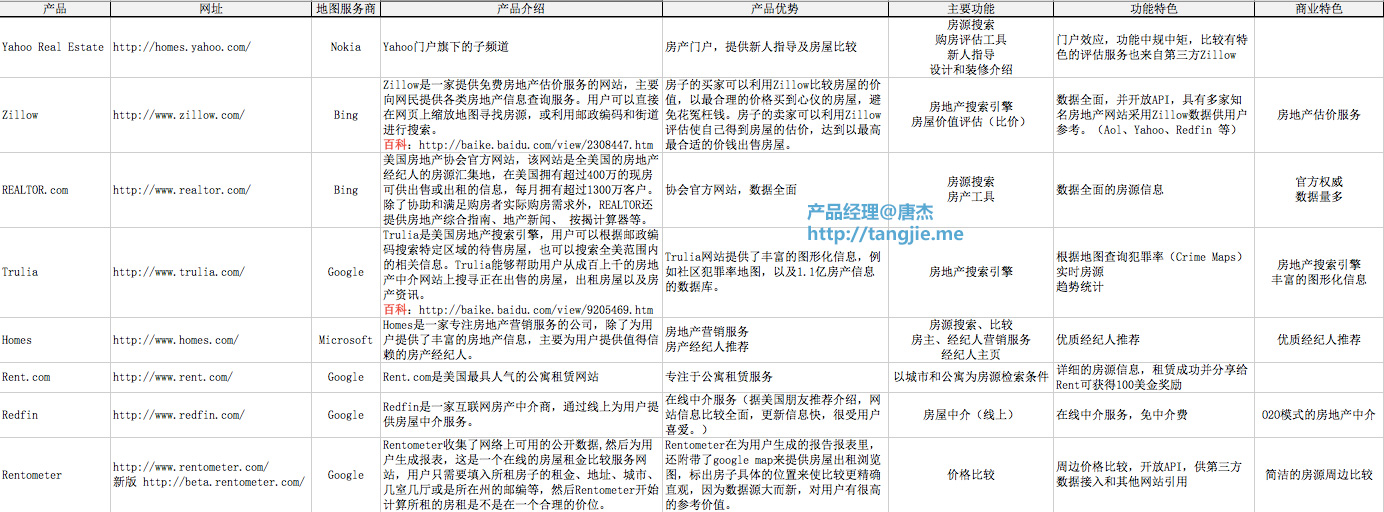1384x512 pixels.
Task: Click the '专注于公寓租赁服务' cell
Action: [x=775, y=377]
